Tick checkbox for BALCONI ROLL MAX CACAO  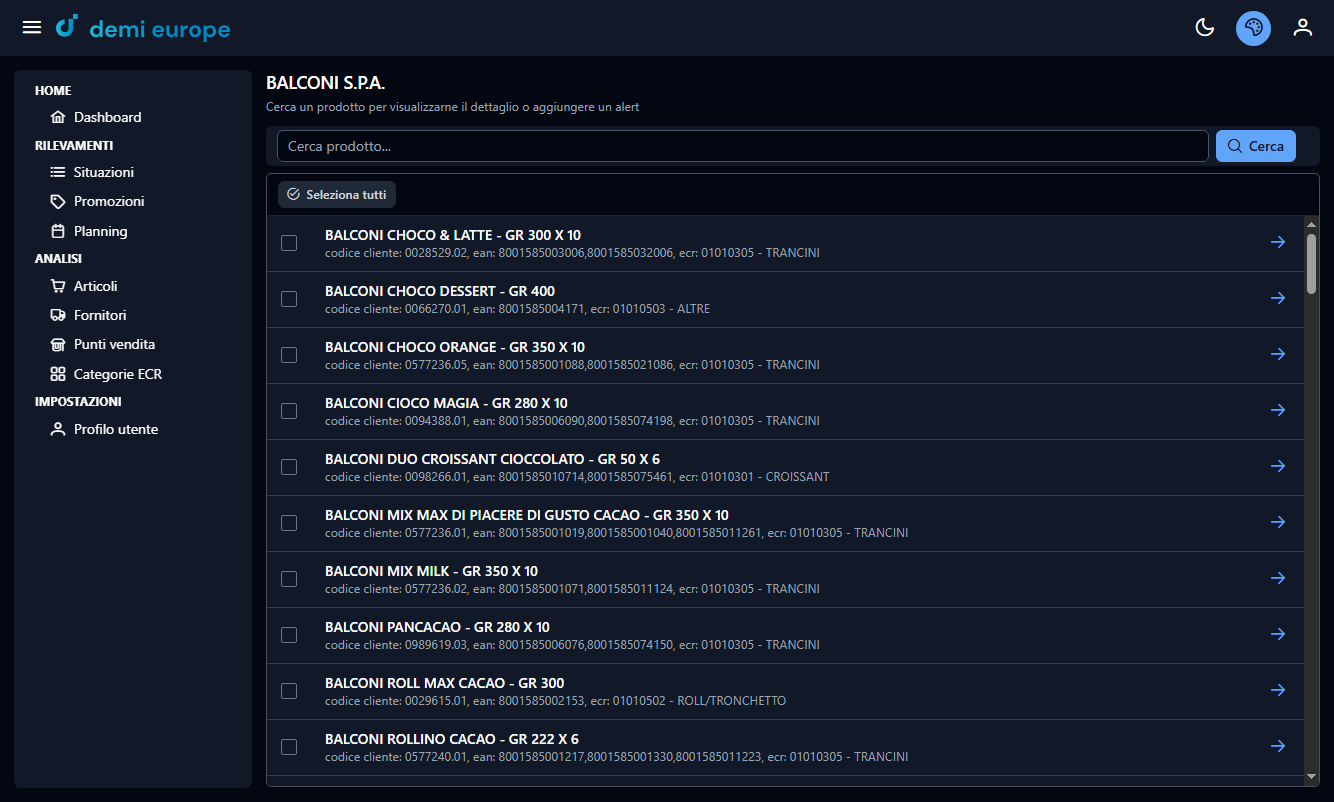pyautogui.click(x=289, y=691)
